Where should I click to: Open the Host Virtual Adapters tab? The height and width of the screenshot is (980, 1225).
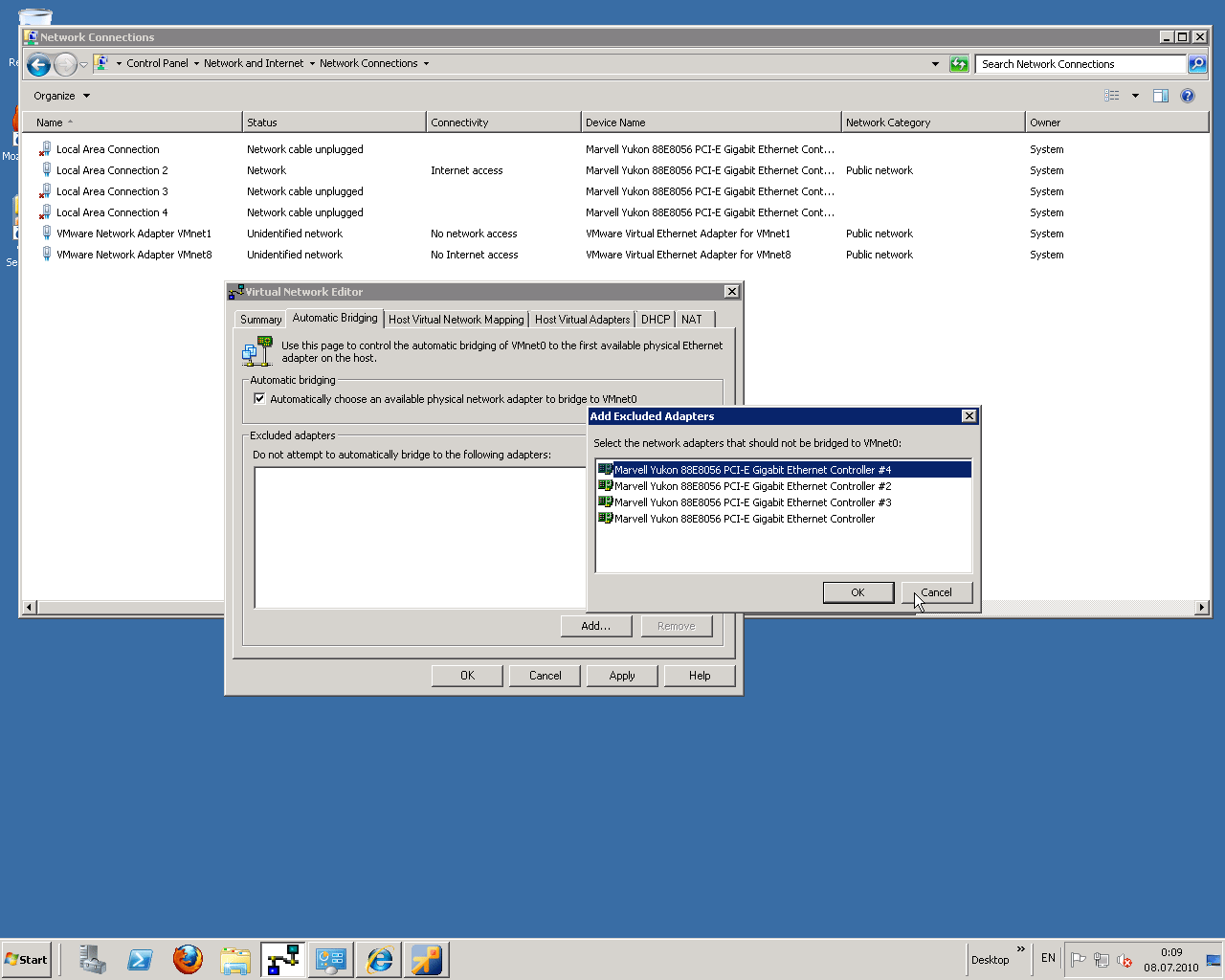click(x=582, y=320)
